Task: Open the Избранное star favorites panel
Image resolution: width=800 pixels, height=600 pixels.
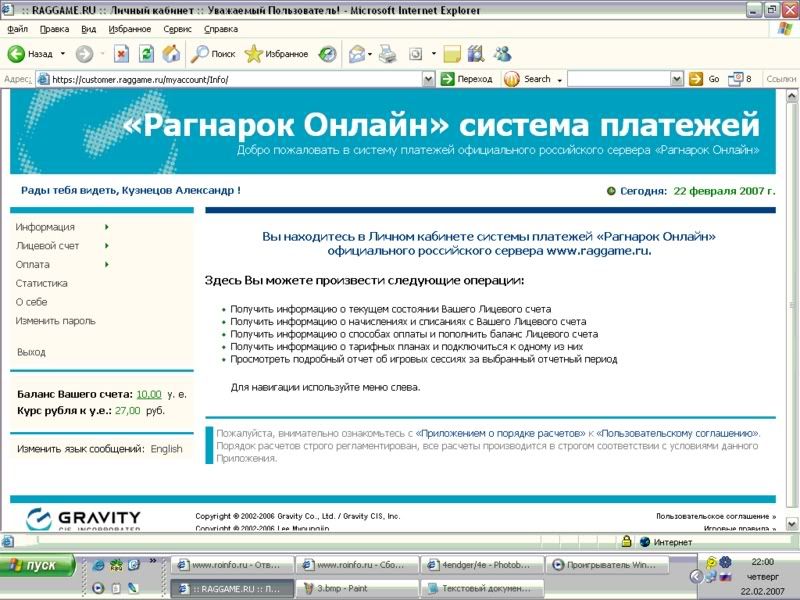Action: click(x=276, y=54)
